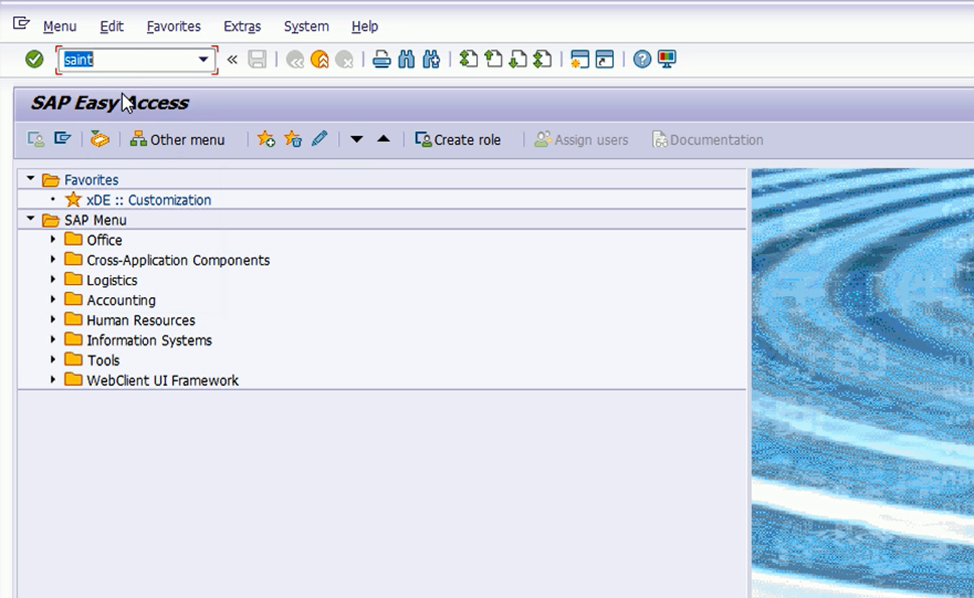Select the xDE :: Customization favorite
974x598 pixels.
(x=148, y=200)
